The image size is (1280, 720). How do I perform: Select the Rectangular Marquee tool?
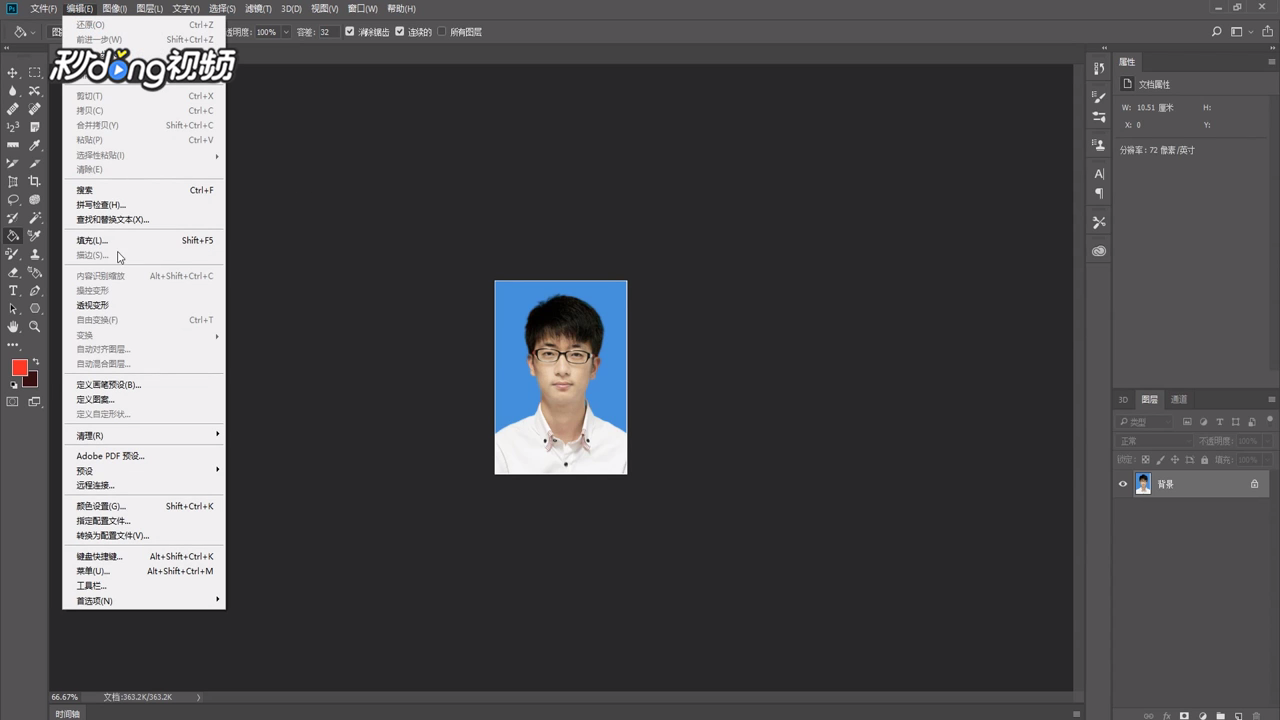[34, 73]
